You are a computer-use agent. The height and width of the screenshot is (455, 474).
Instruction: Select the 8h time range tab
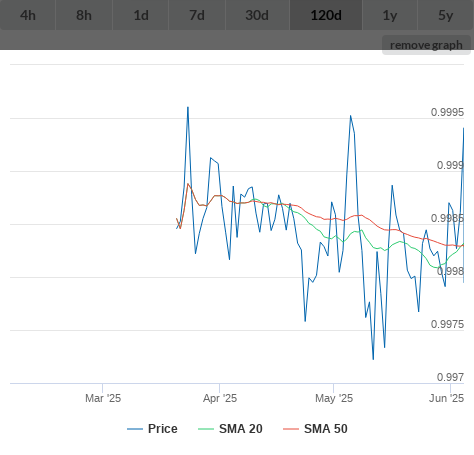click(x=84, y=15)
